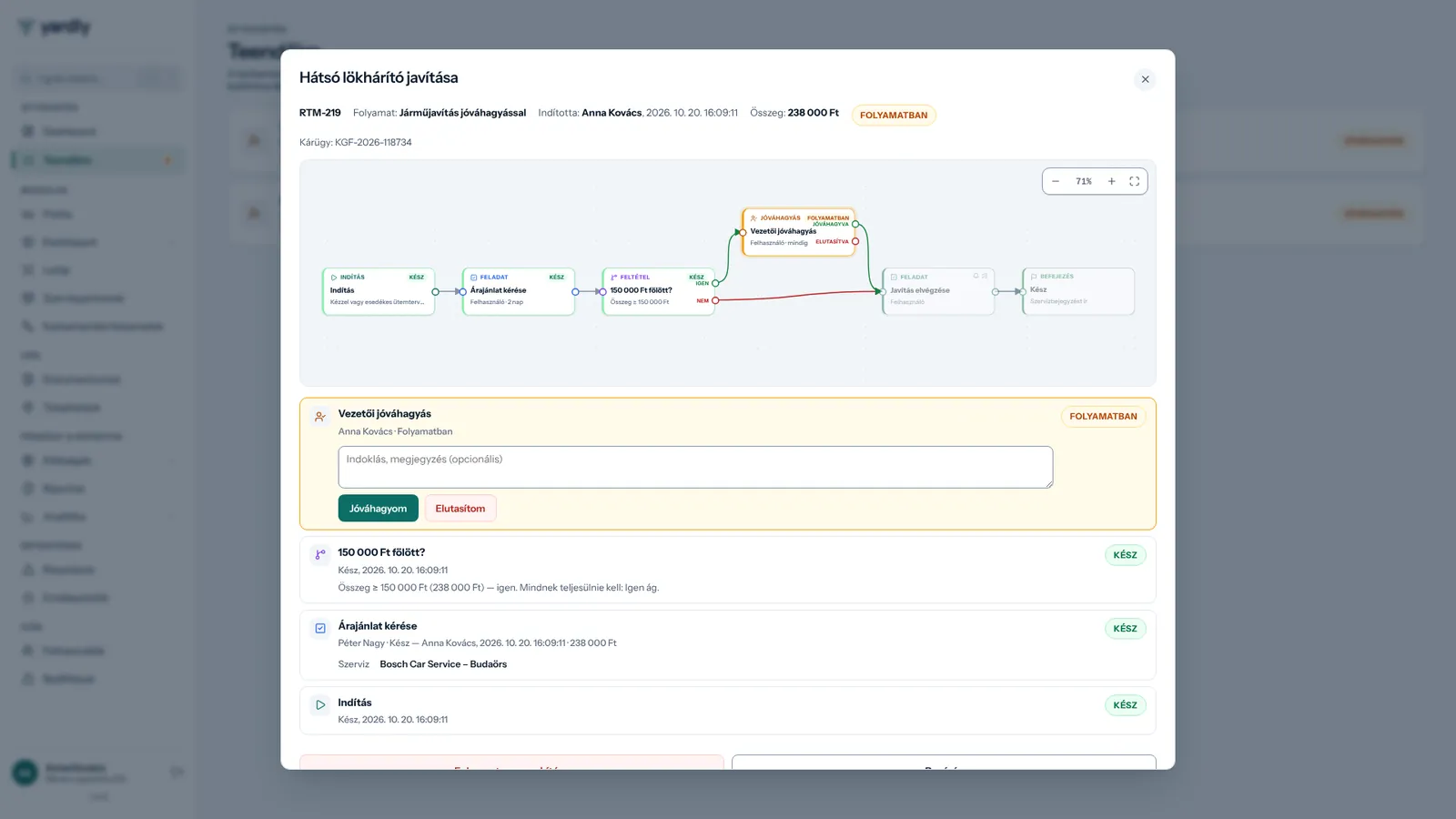Select the Indítás start node in diagram

379,291
